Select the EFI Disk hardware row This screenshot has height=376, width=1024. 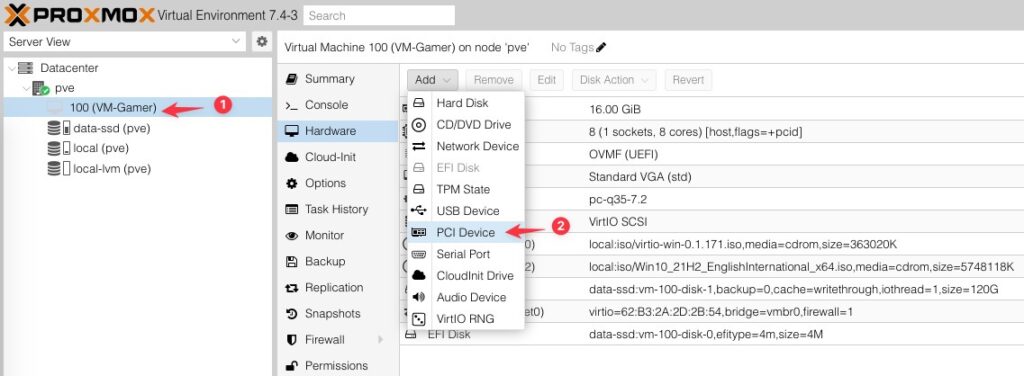click(712, 334)
